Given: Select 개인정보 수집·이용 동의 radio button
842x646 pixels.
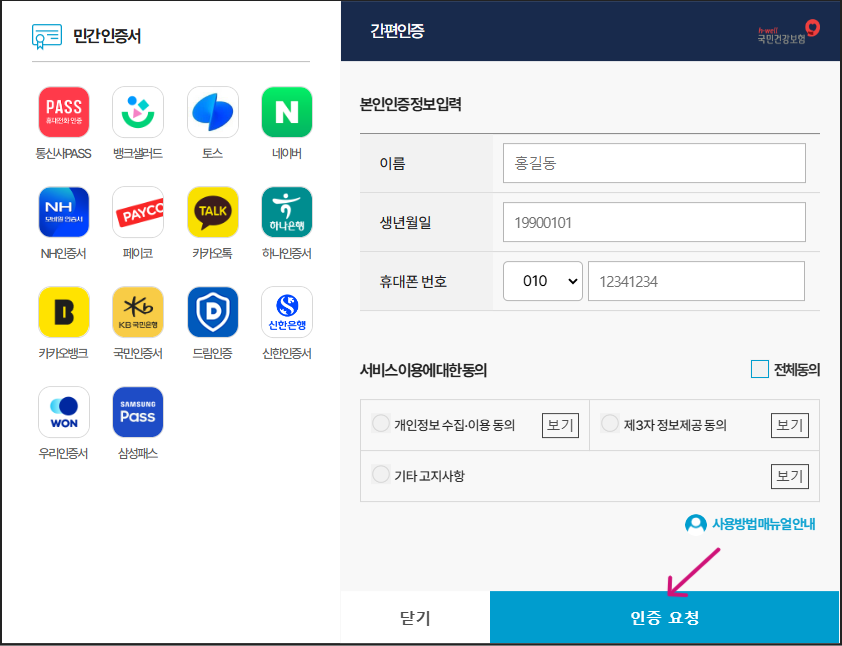Looking at the screenshot, I should (x=380, y=423).
